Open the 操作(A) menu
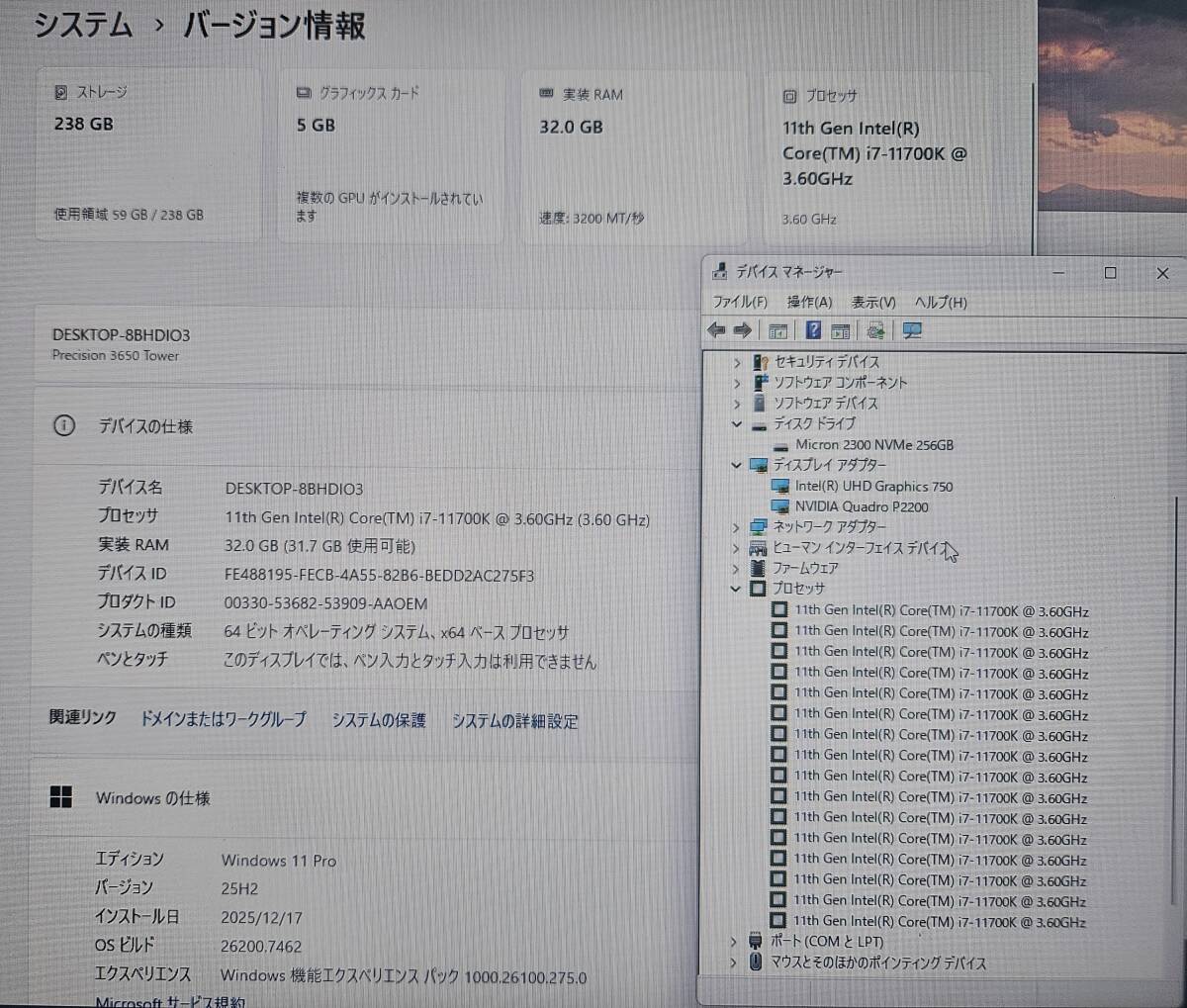Screen dimensions: 1187x1008 tap(809, 303)
